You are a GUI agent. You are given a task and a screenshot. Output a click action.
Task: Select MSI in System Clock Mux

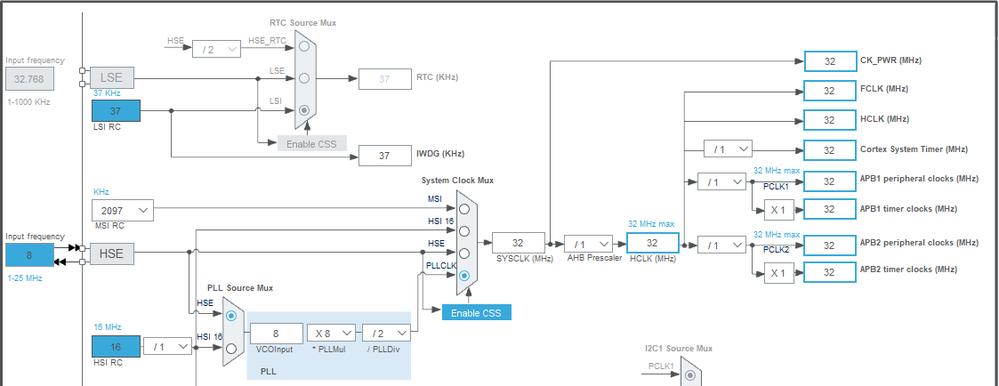pos(464,209)
